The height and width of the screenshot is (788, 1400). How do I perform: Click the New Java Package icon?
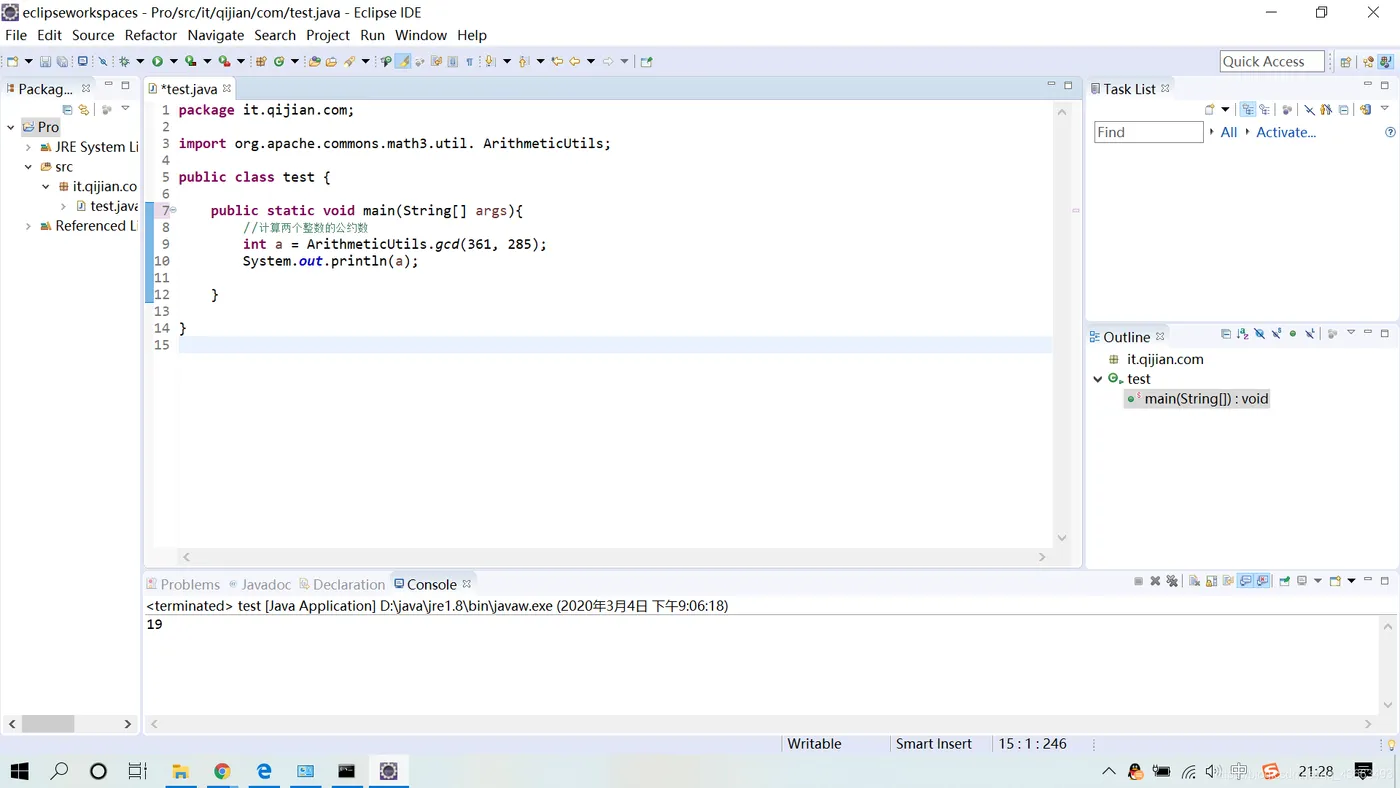pos(260,61)
